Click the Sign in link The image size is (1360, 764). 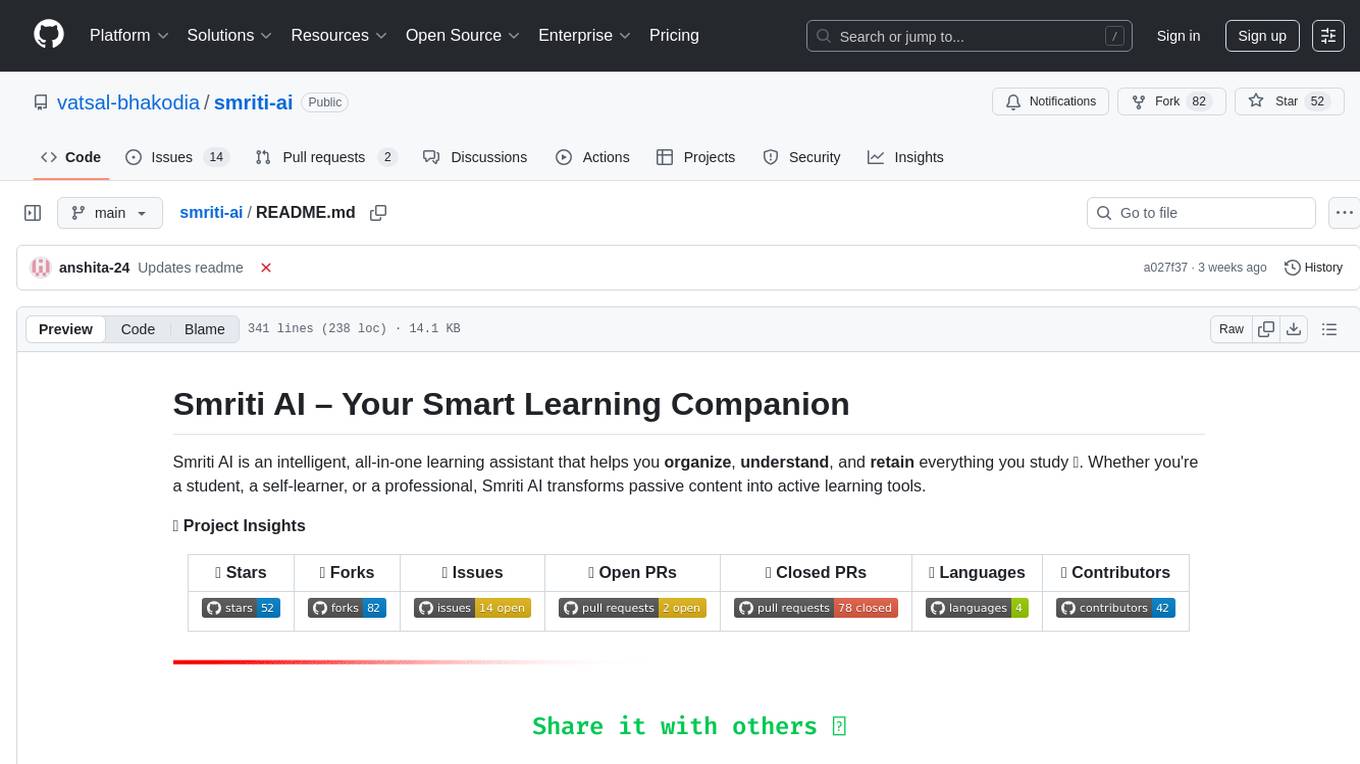[x=1178, y=36]
